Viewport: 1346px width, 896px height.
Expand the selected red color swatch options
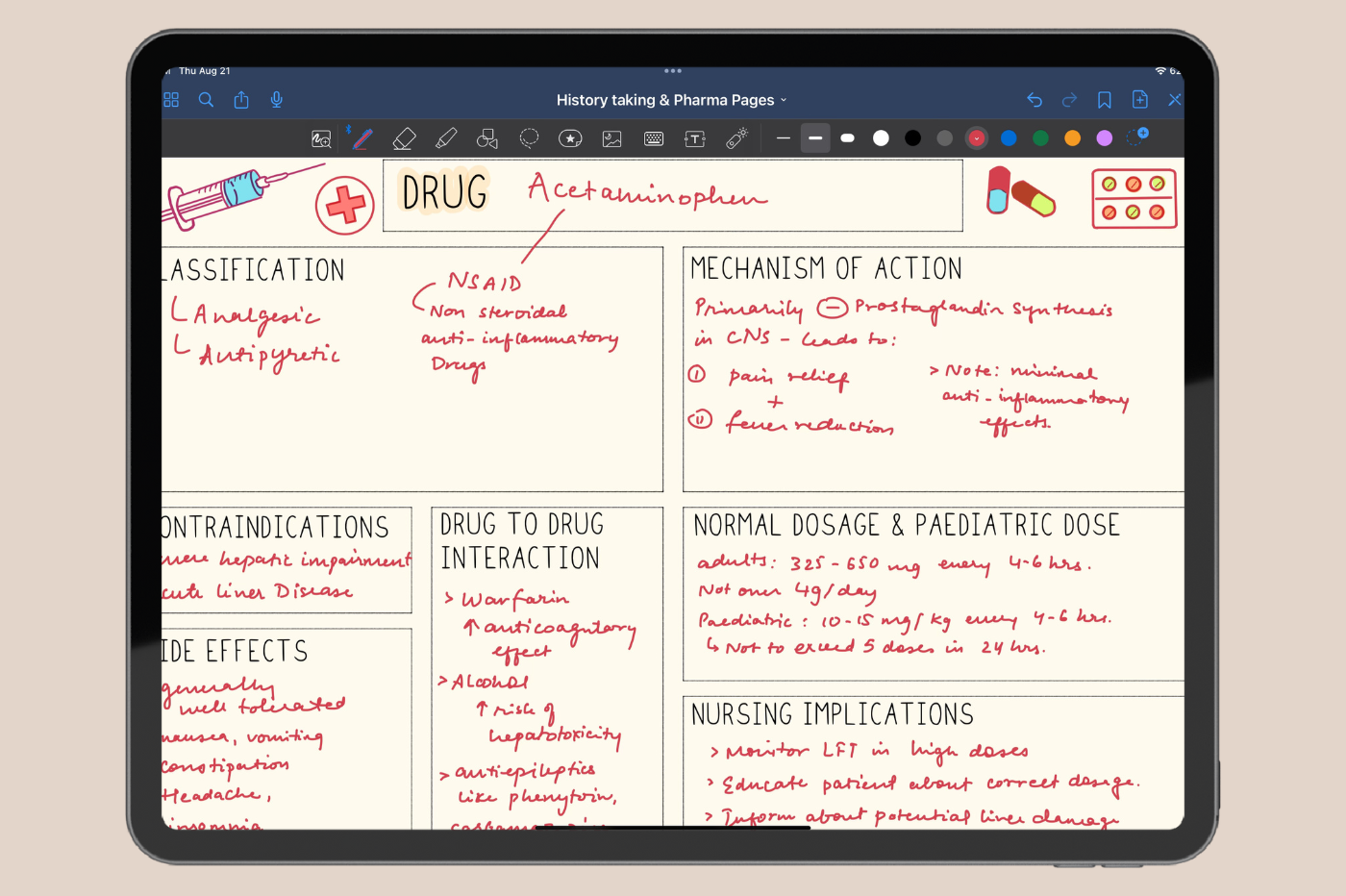(977, 138)
